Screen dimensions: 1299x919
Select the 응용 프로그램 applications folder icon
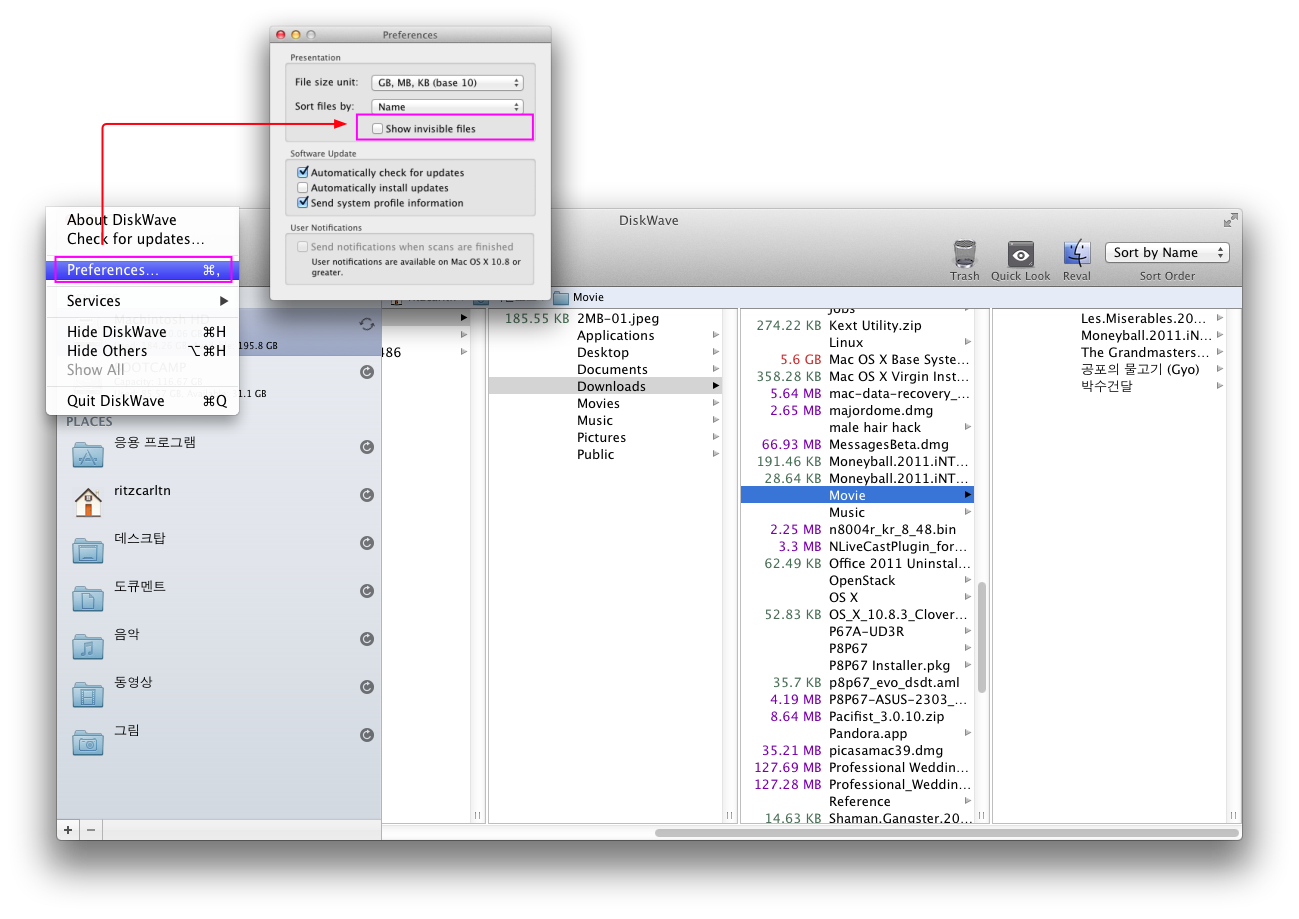[x=88, y=455]
